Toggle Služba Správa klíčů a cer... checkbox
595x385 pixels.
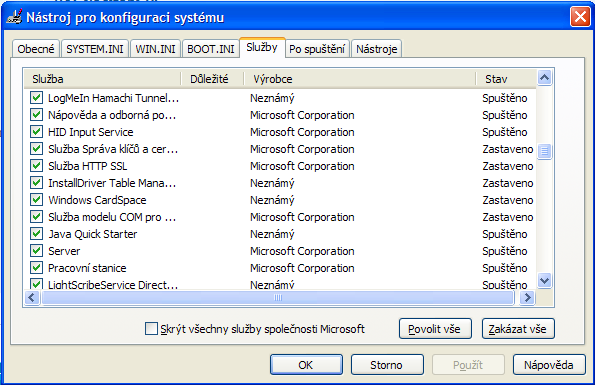[36, 149]
